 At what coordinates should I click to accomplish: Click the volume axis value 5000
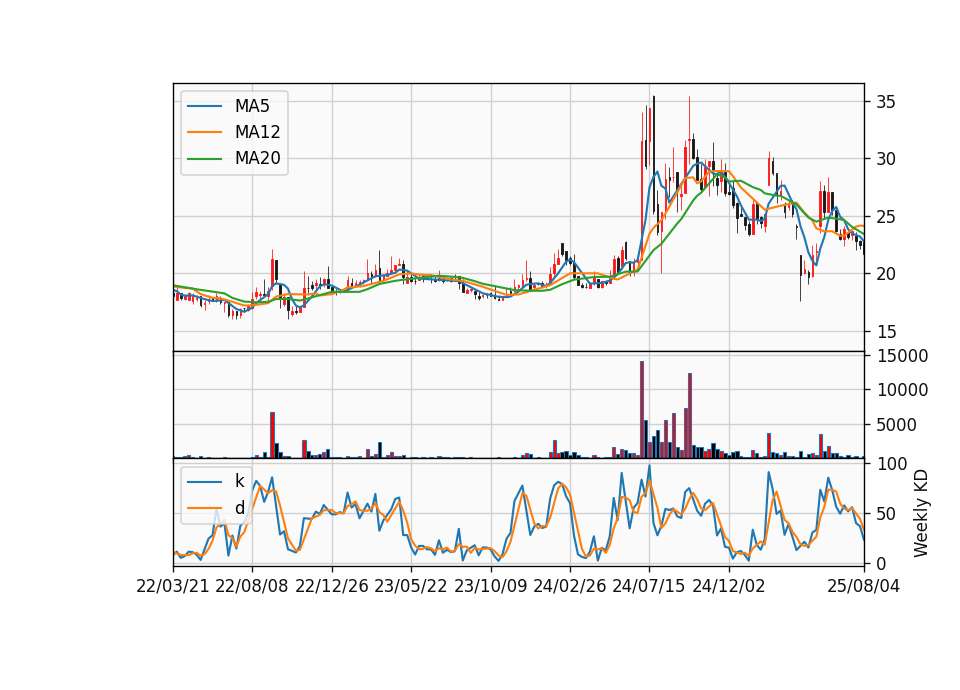click(896, 425)
